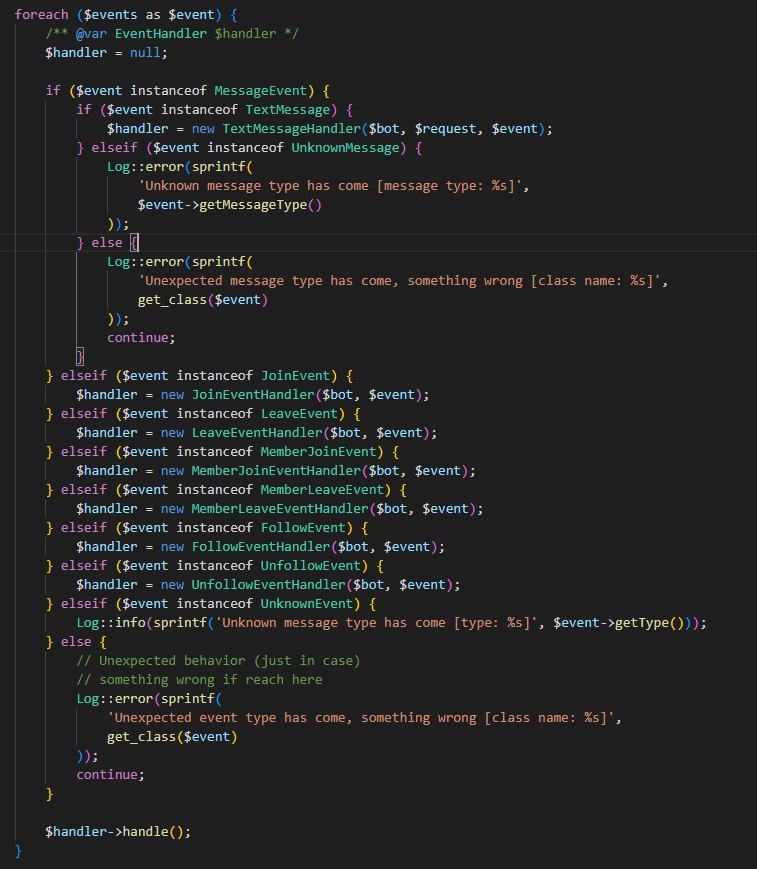This screenshot has height=869, width=757.
Task: Click the MemberLeaveEvent class in instanceof check
Action: [x=322, y=489]
